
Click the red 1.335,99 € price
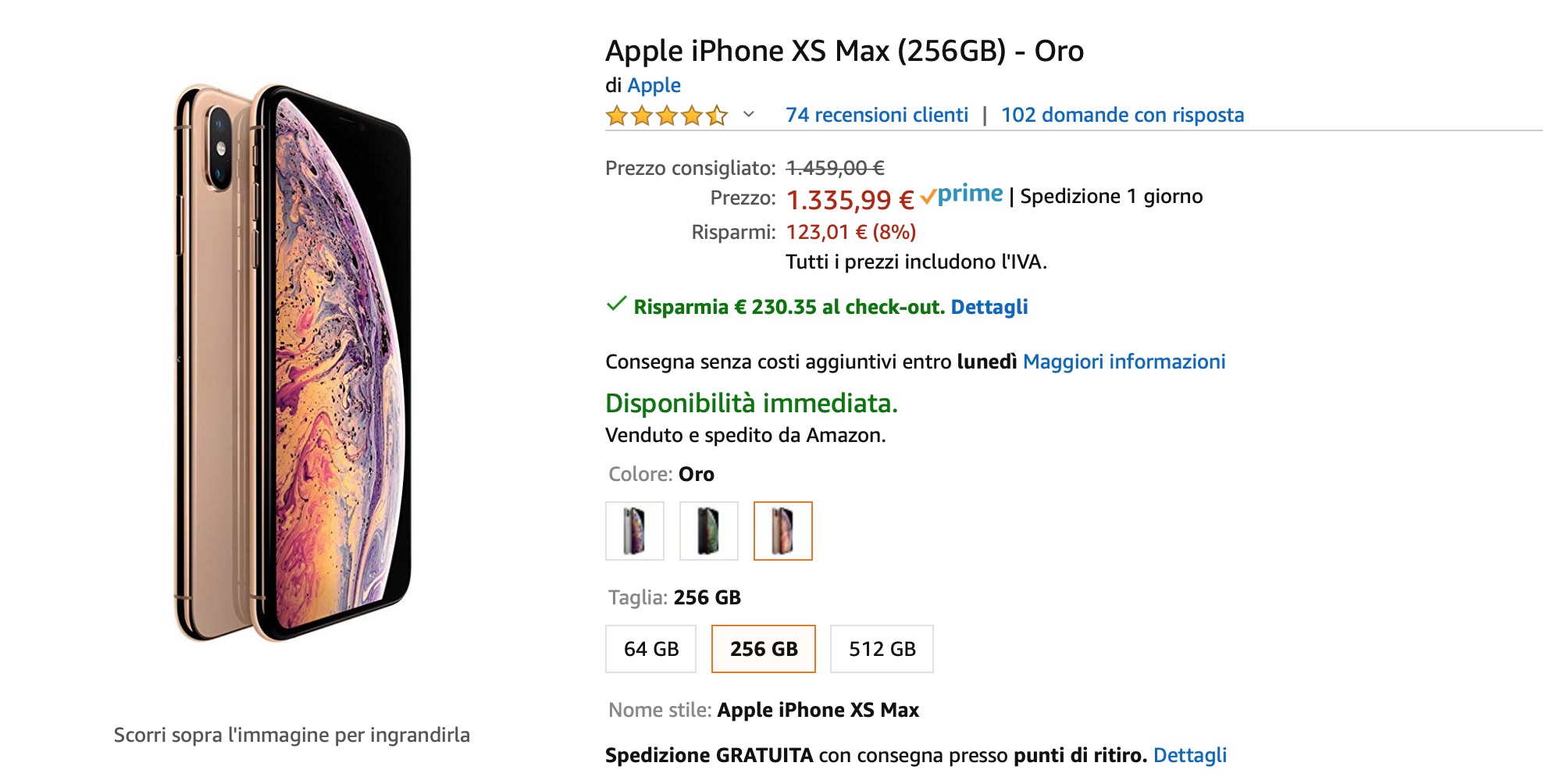tap(850, 200)
